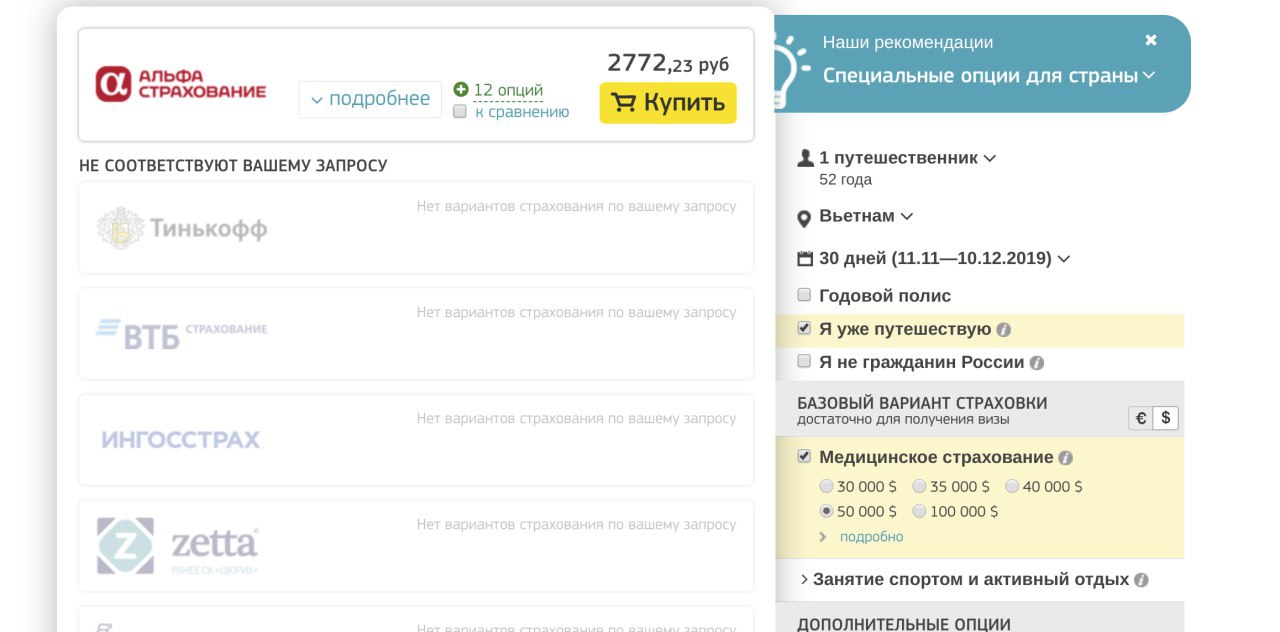Click the price 2772,23 руб
Screen dimensions: 1280x632
(668, 63)
